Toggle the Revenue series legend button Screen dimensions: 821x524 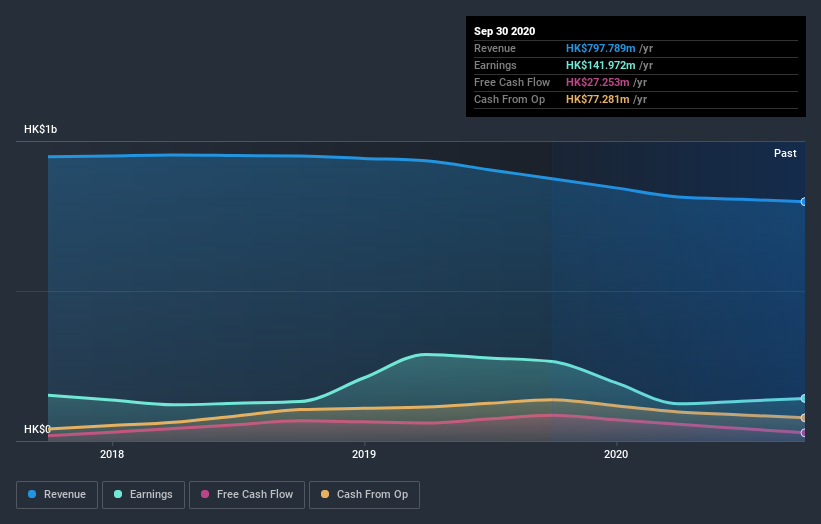(57, 495)
